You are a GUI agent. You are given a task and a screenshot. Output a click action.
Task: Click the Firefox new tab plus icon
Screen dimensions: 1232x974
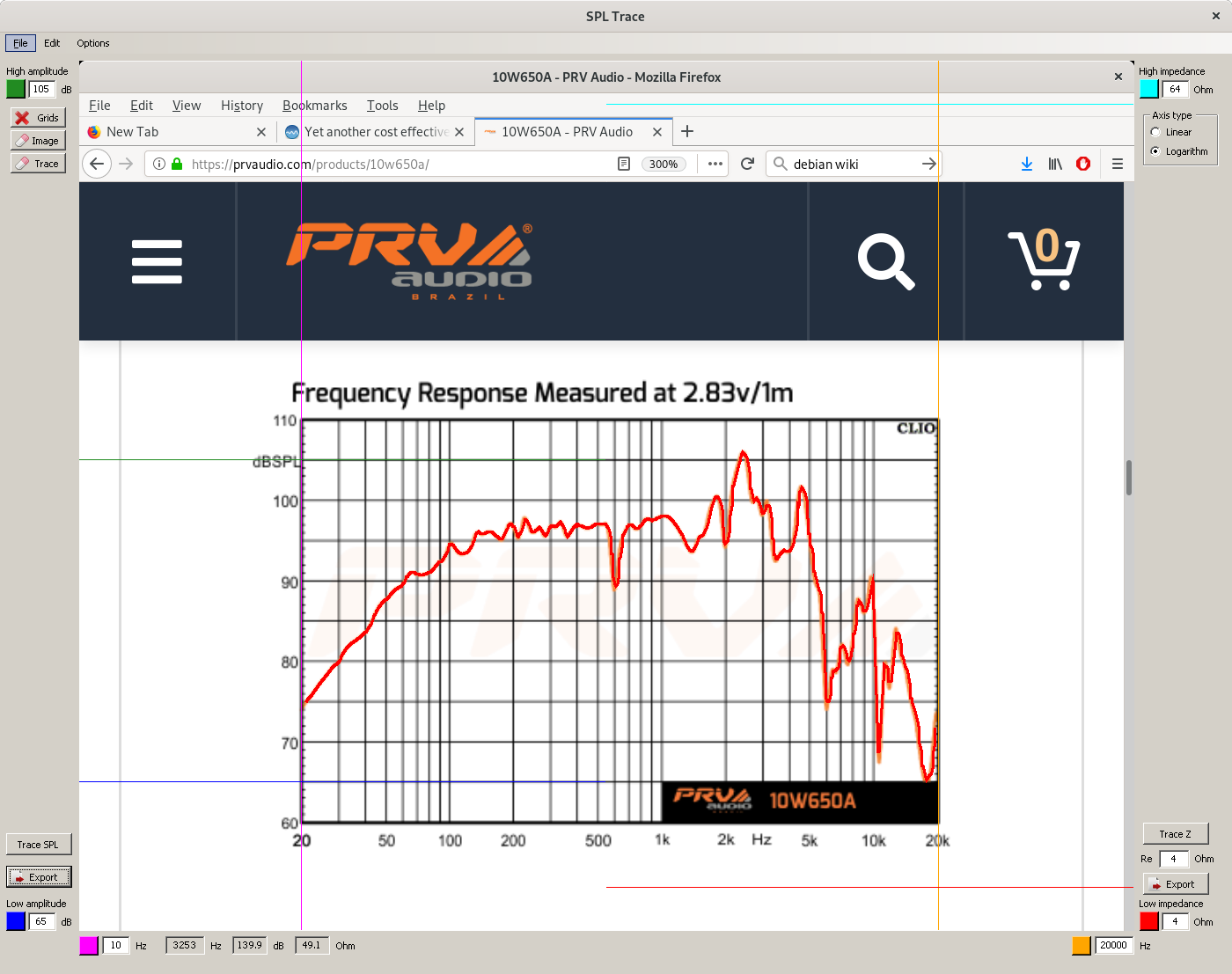[x=687, y=131]
